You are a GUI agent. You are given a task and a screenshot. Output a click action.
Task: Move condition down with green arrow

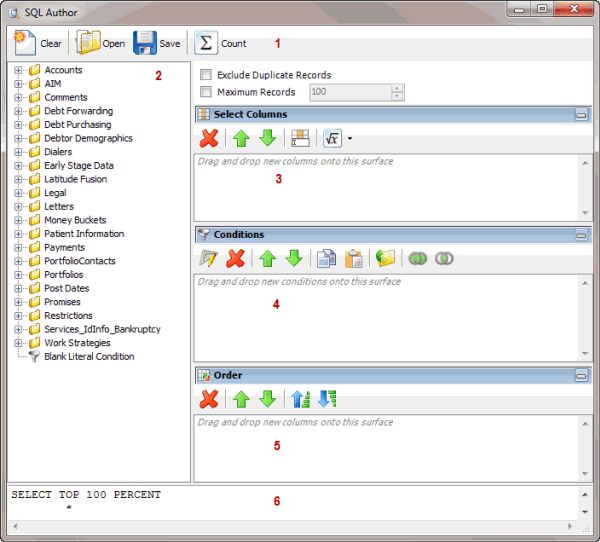point(294,258)
